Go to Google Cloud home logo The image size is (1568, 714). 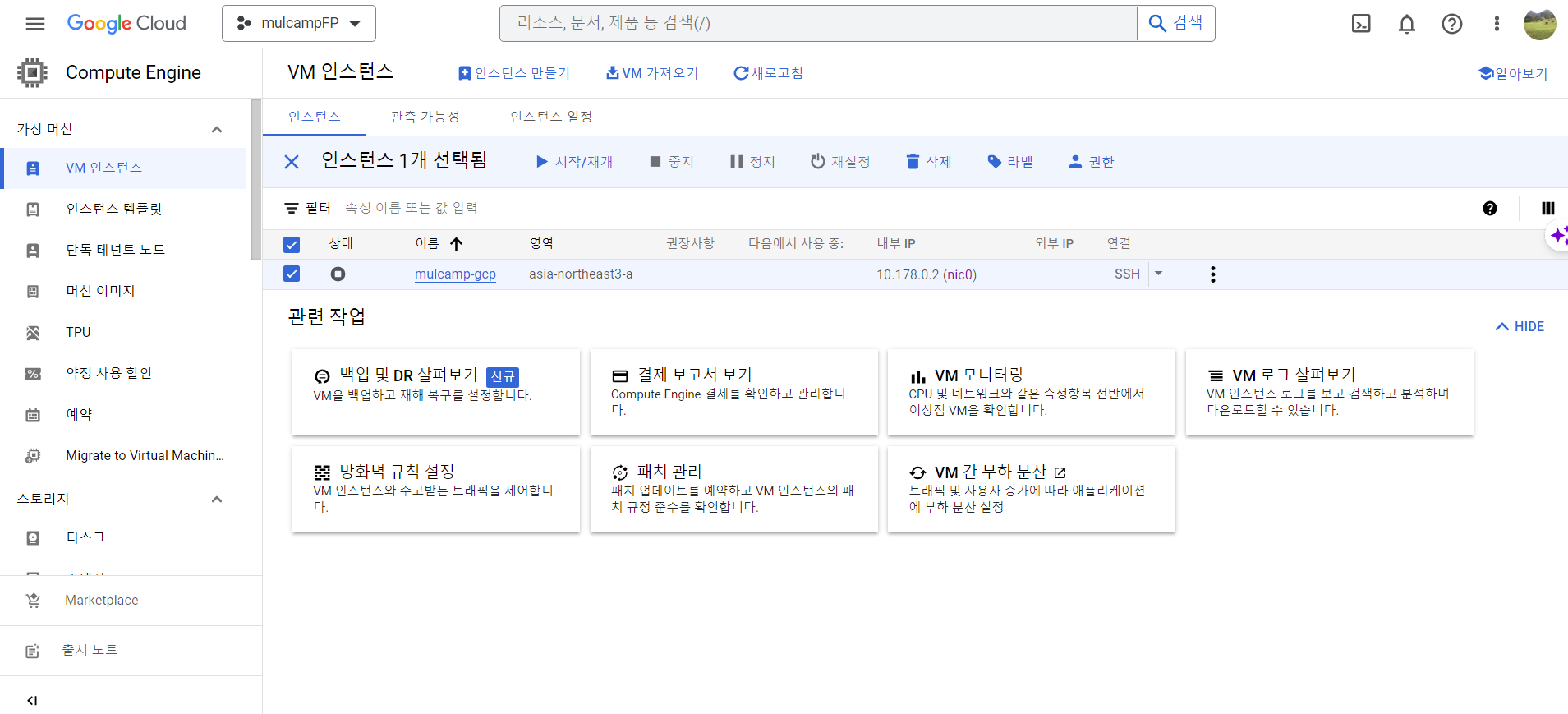point(126,23)
